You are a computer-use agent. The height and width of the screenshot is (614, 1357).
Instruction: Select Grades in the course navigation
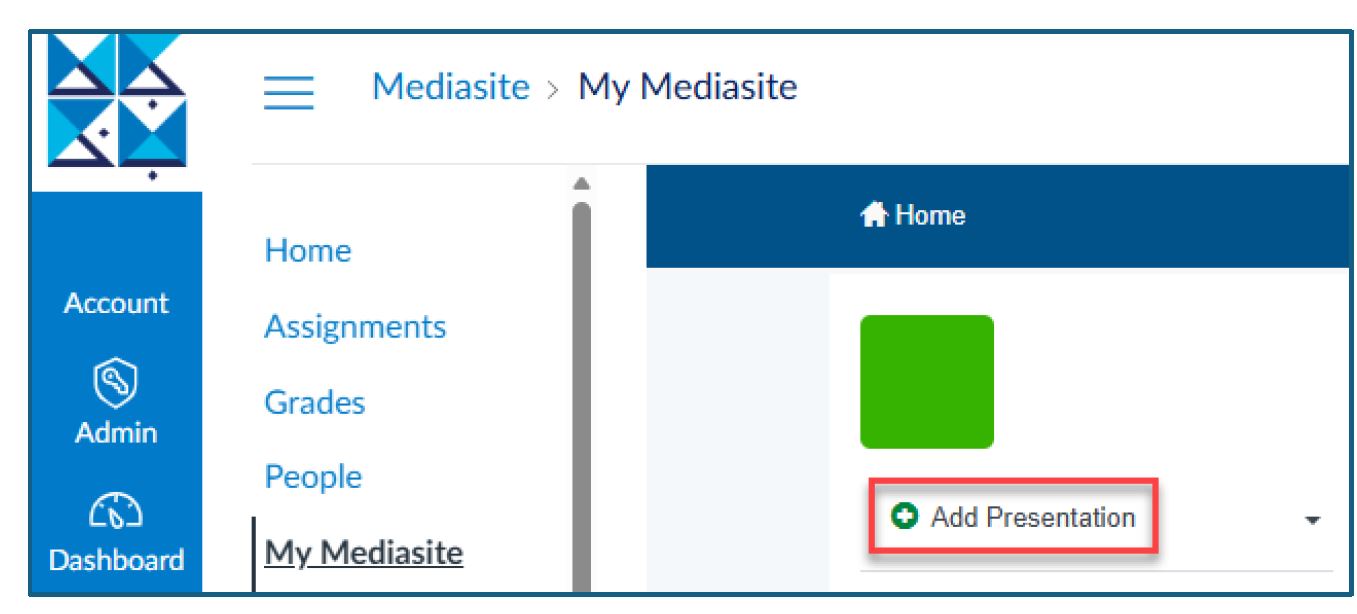pos(315,402)
